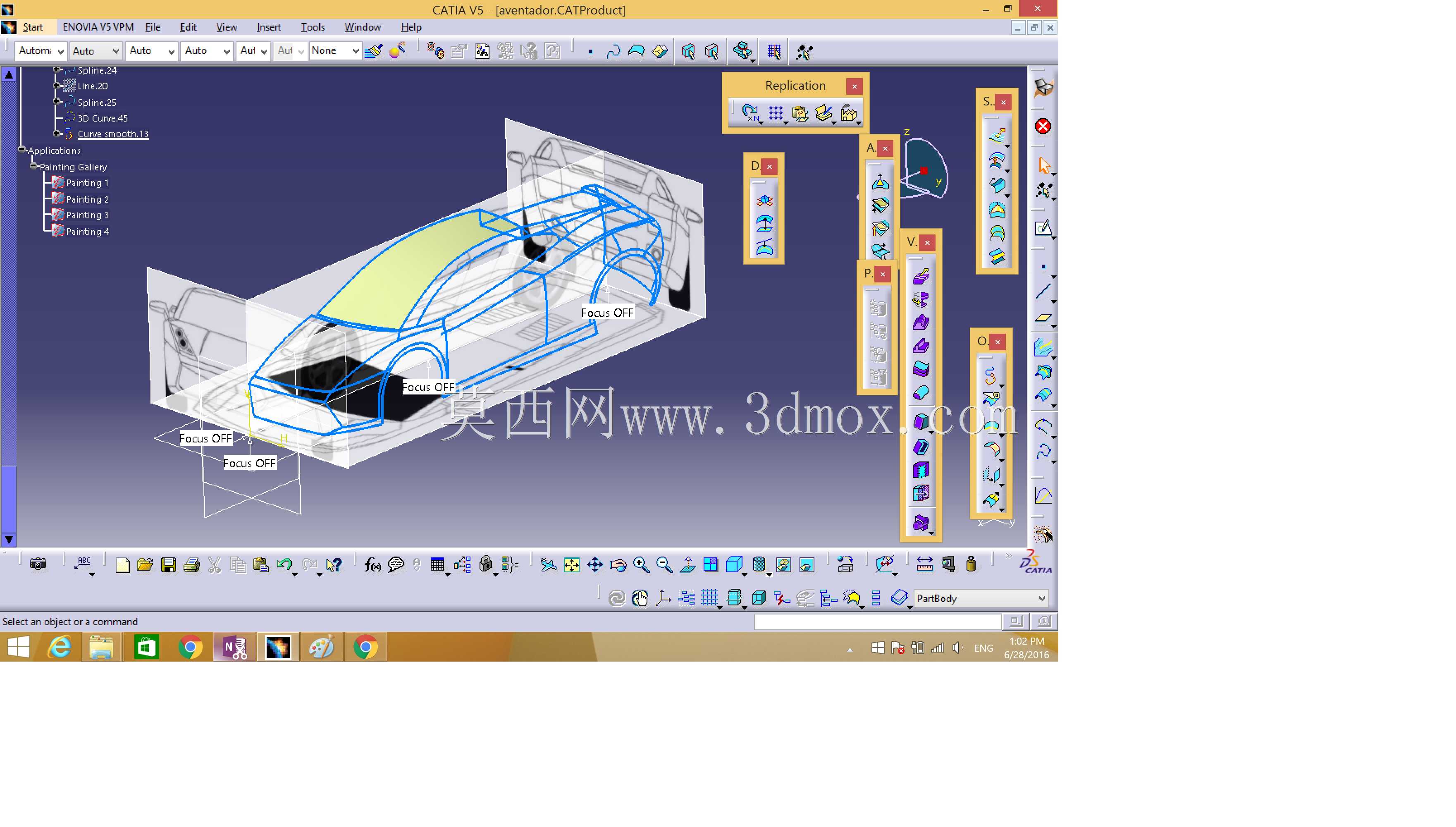
Task: Click the Zoom In magnifier
Action: click(x=641, y=564)
